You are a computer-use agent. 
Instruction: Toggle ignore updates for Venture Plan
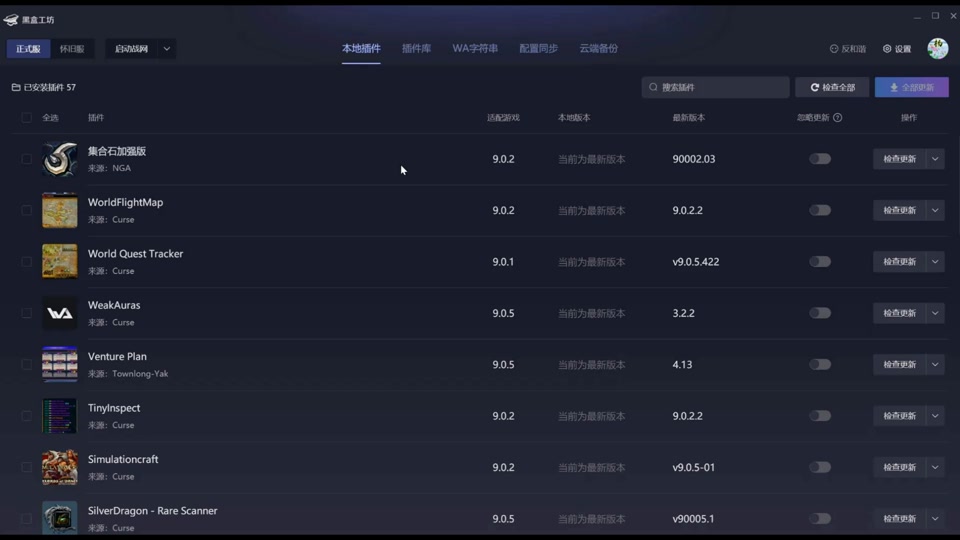coord(820,365)
